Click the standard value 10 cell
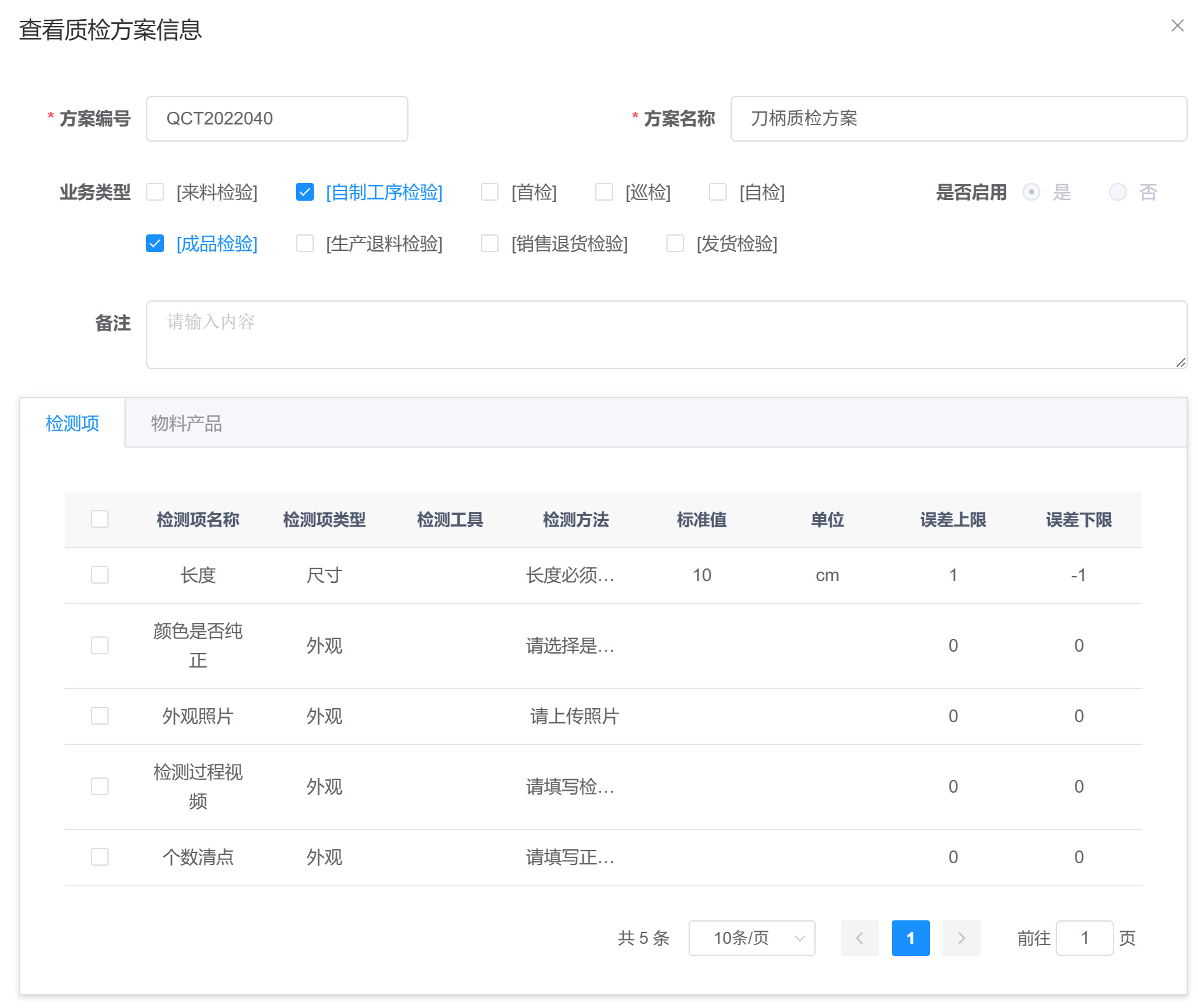Image resolution: width=1198 pixels, height=1008 pixels. click(x=701, y=575)
